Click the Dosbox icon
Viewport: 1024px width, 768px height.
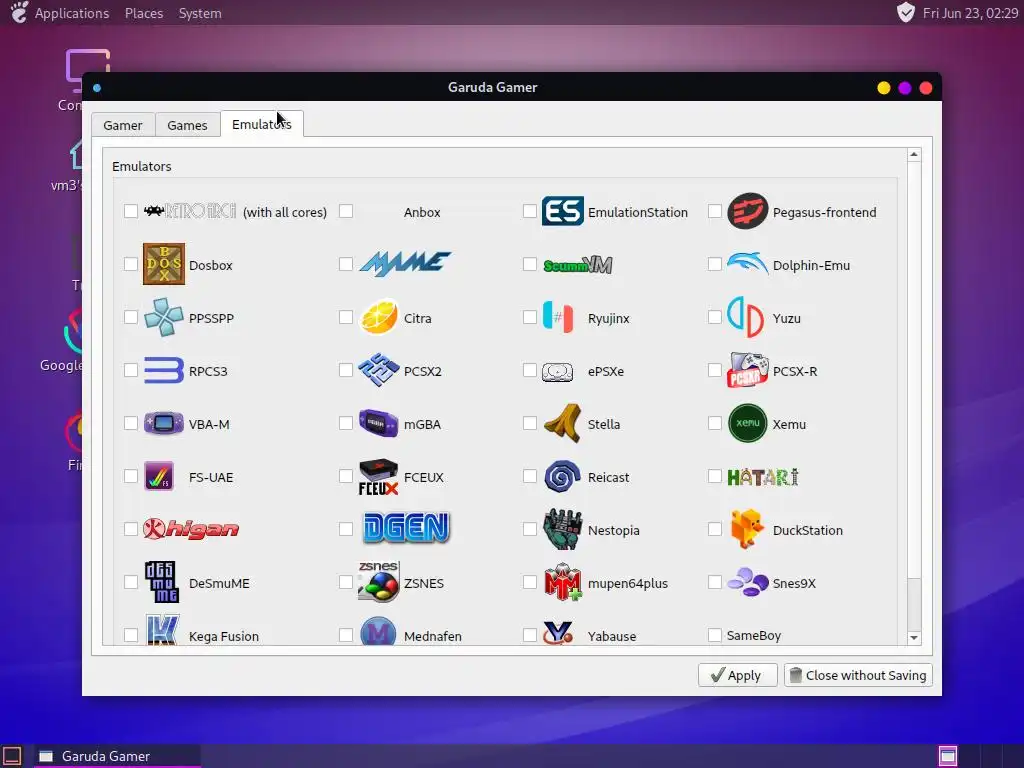coord(164,264)
